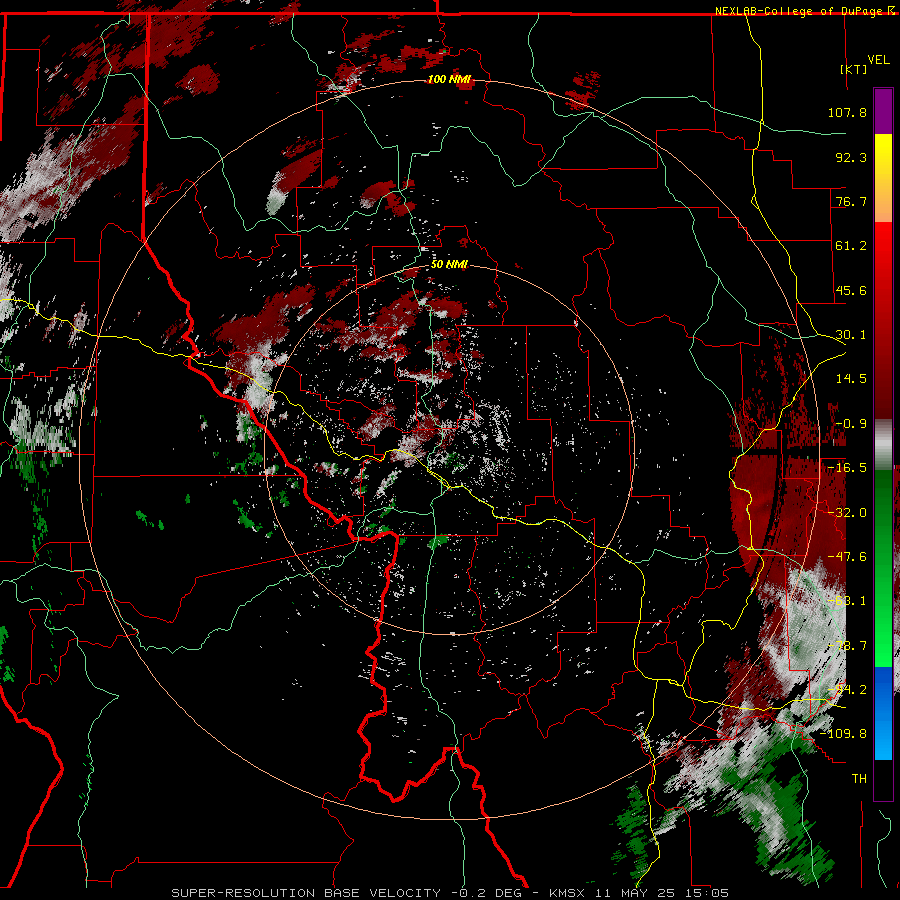
Task: Select the 45.6 legend value
Action: [x=851, y=290]
